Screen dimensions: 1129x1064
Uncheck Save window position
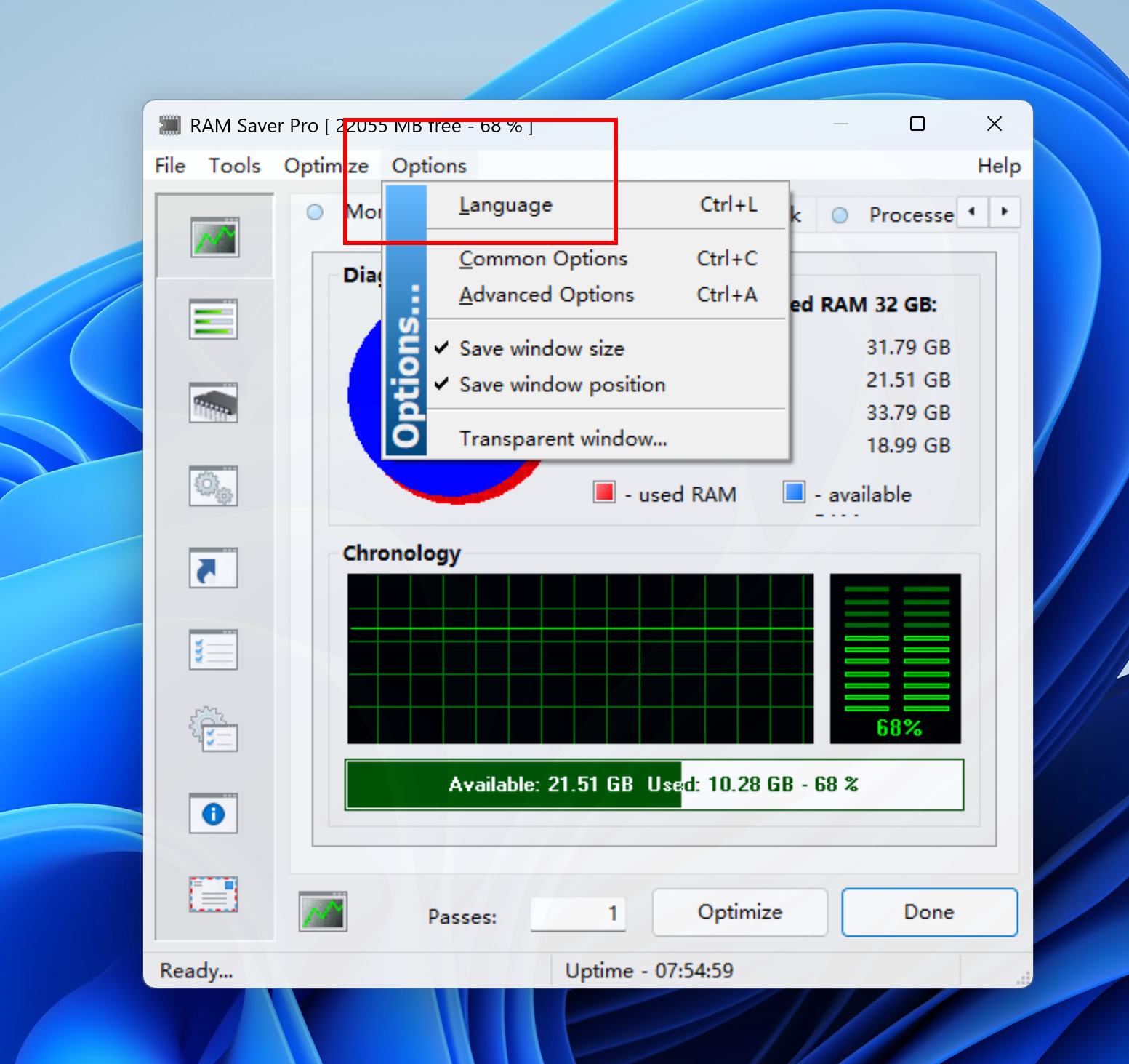coord(562,385)
